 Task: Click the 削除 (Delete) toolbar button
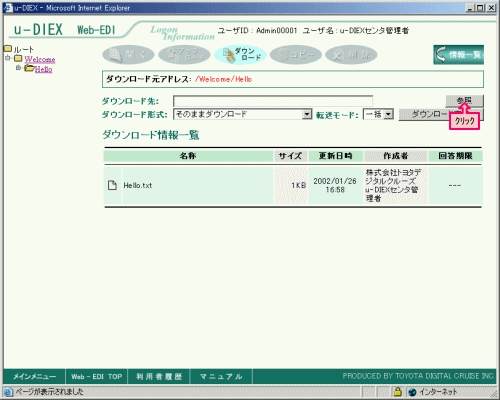351,55
